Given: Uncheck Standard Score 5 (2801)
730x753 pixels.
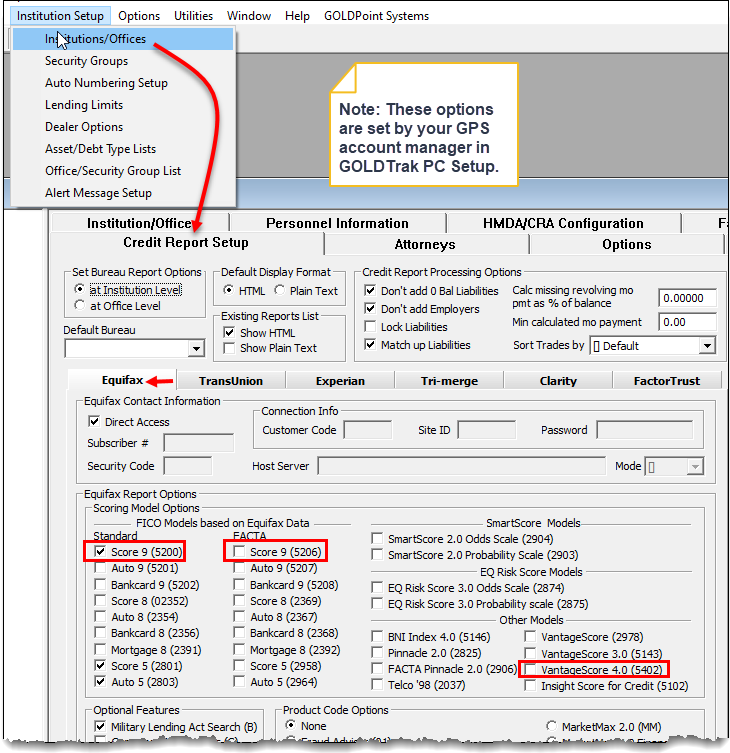Looking at the screenshot, I should 100,666.
